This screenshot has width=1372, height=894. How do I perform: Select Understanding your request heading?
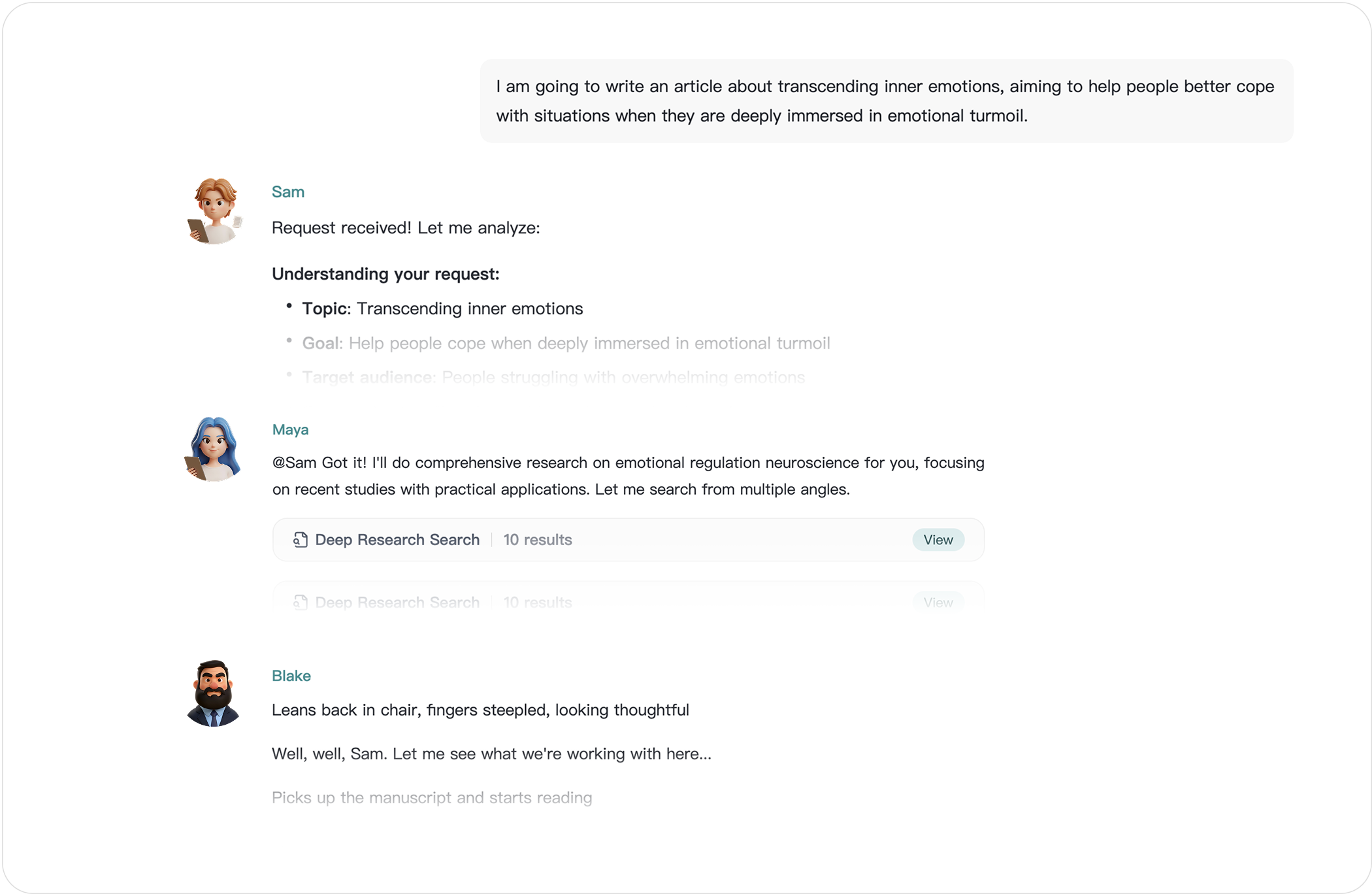(x=385, y=274)
